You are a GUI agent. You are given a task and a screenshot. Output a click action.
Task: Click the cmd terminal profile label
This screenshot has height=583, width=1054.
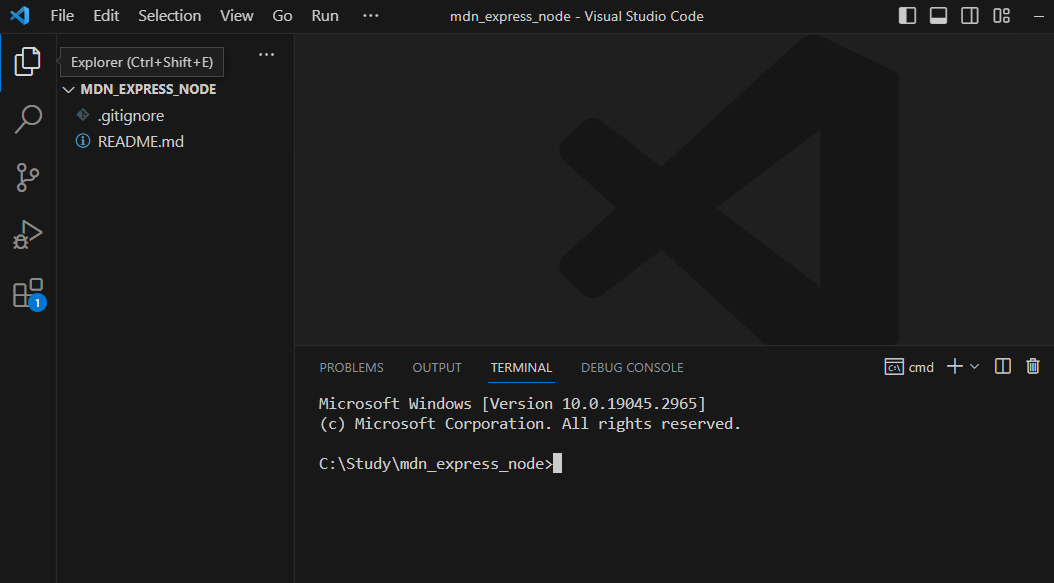[x=909, y=367]
